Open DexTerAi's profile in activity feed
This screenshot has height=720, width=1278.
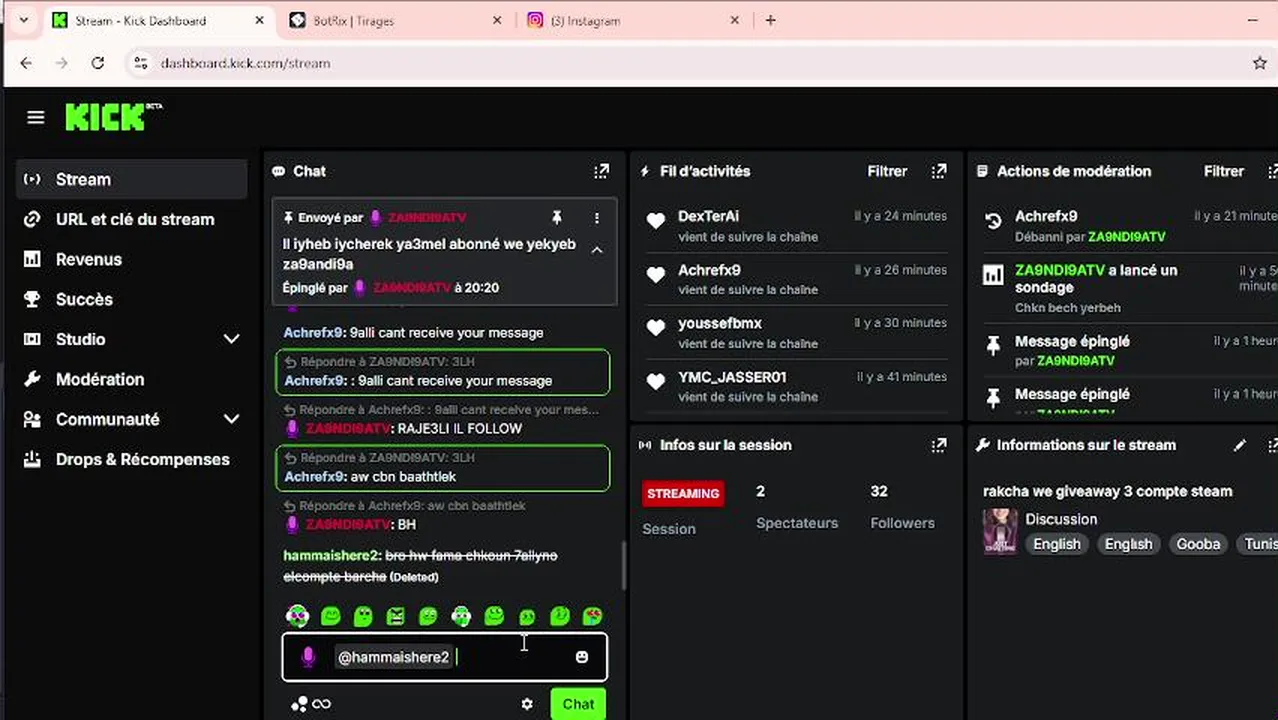click(x=708, y=216)
